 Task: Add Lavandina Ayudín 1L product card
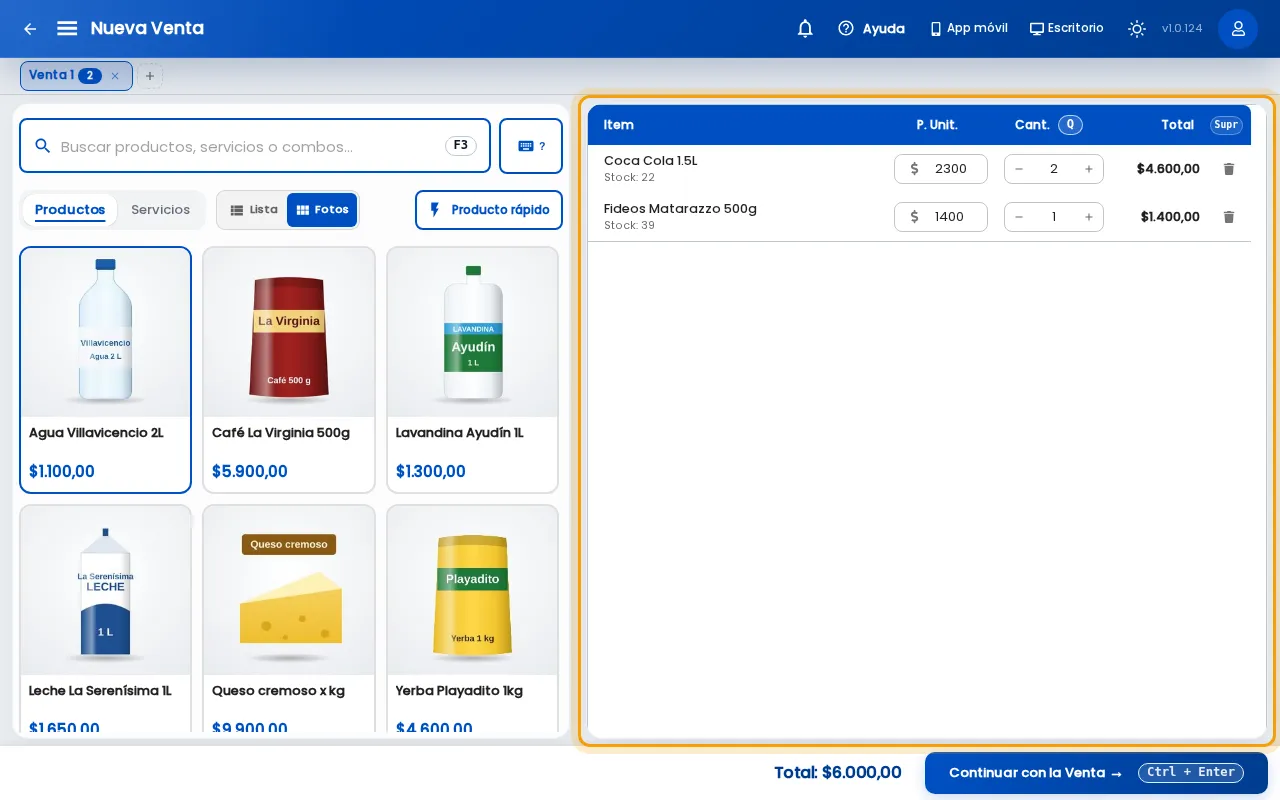473,370
